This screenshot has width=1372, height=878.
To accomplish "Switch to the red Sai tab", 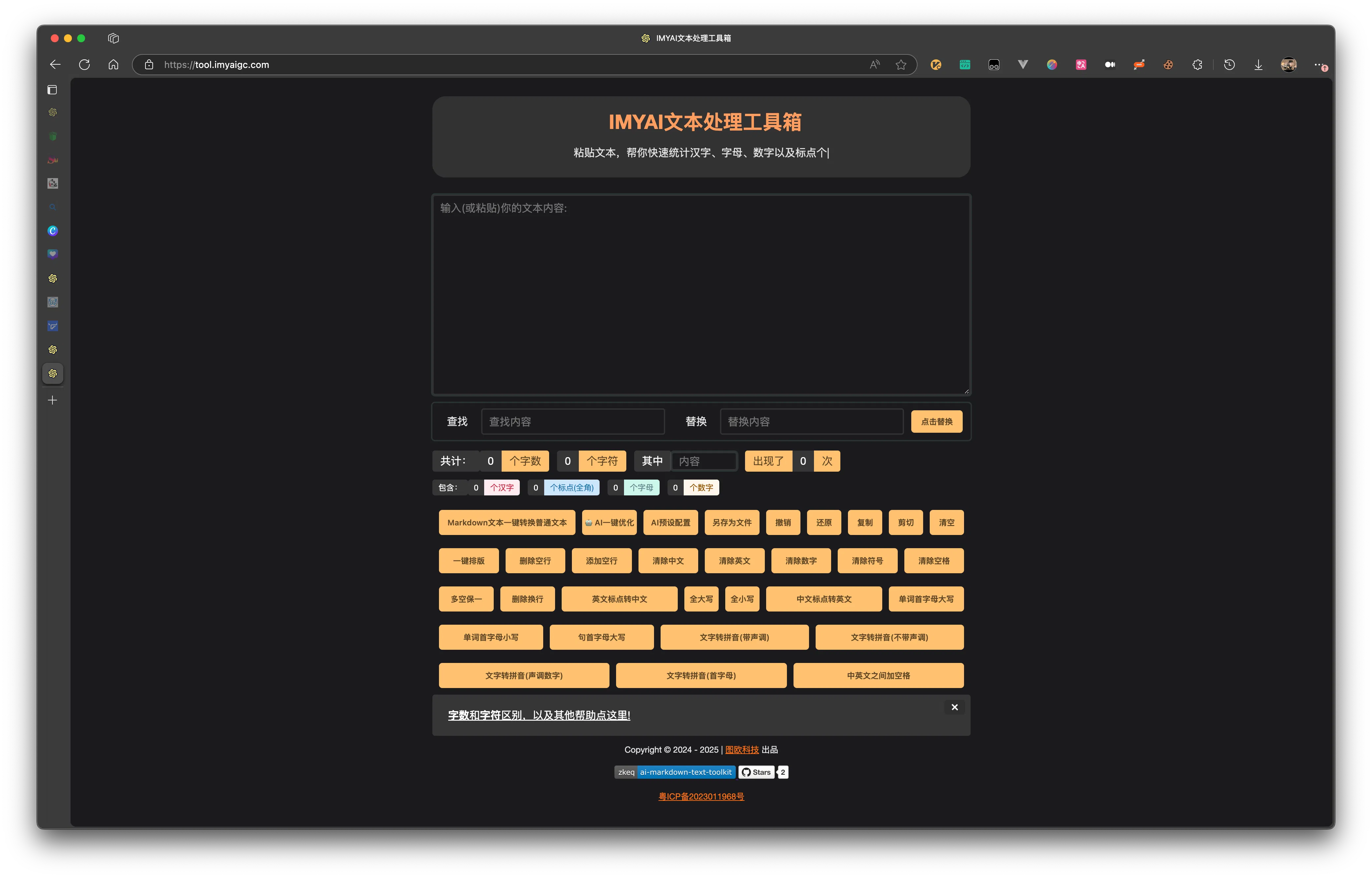I will (52, 160).
